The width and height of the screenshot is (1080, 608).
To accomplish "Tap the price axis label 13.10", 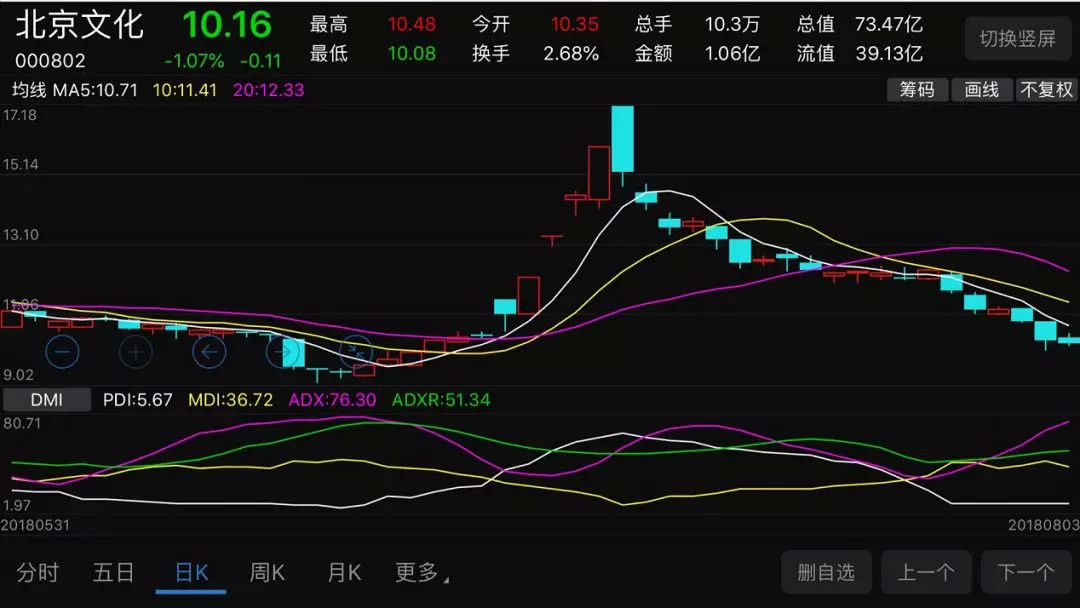I will click(x=20, y=235).
